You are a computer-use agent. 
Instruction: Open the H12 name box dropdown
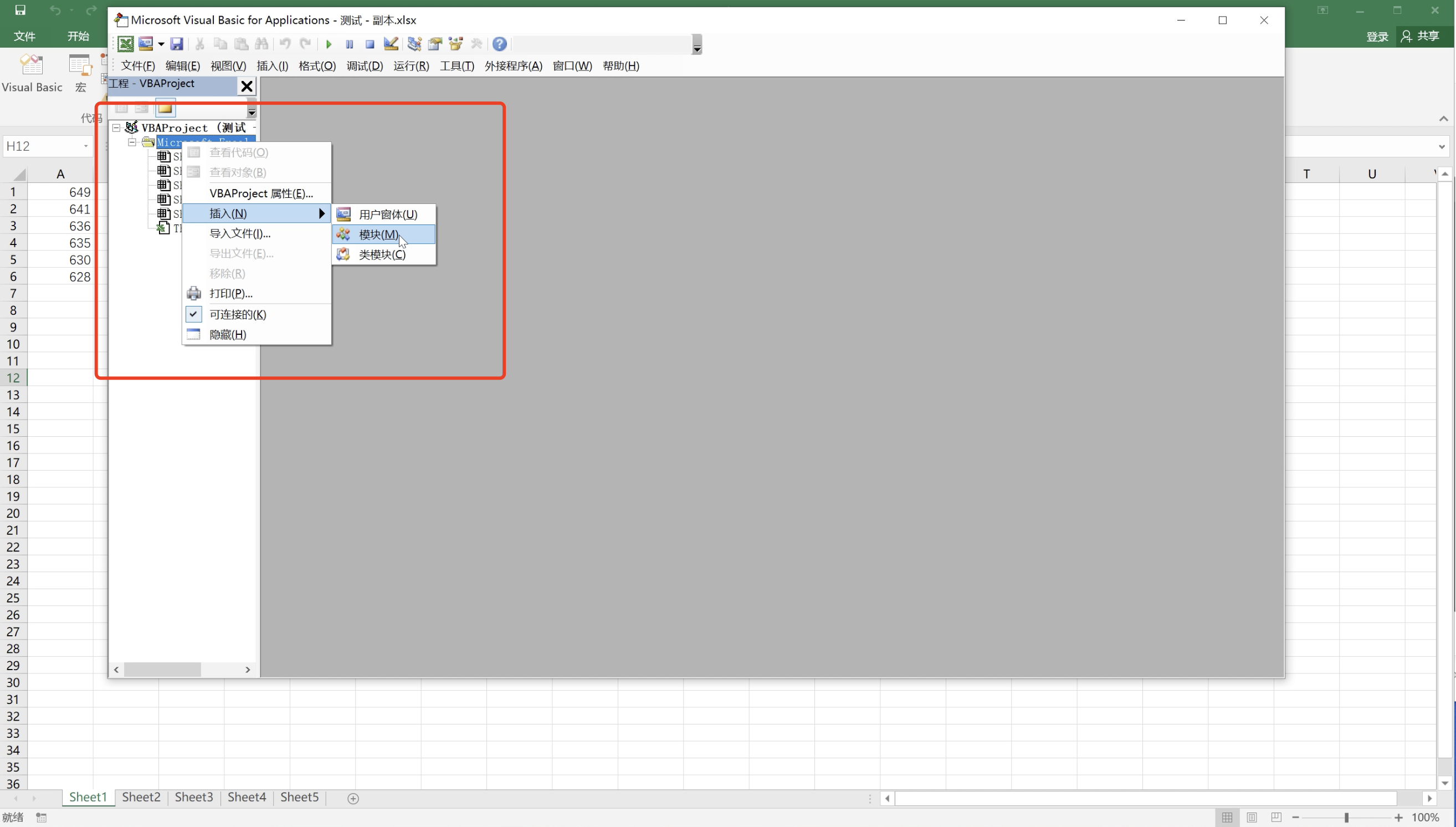coord(86,146)
